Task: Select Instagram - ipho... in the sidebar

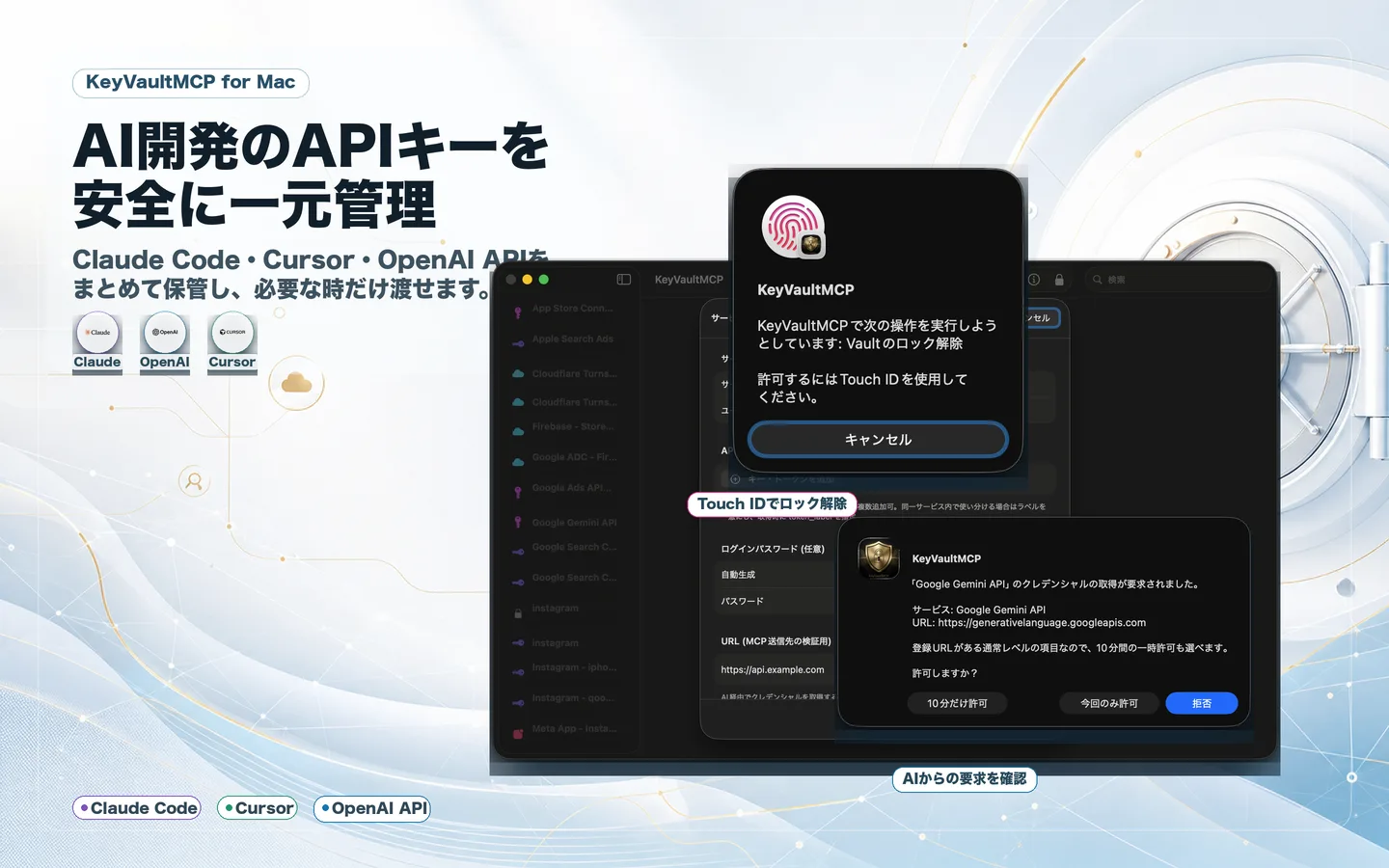Action: [x=573, y=667]
